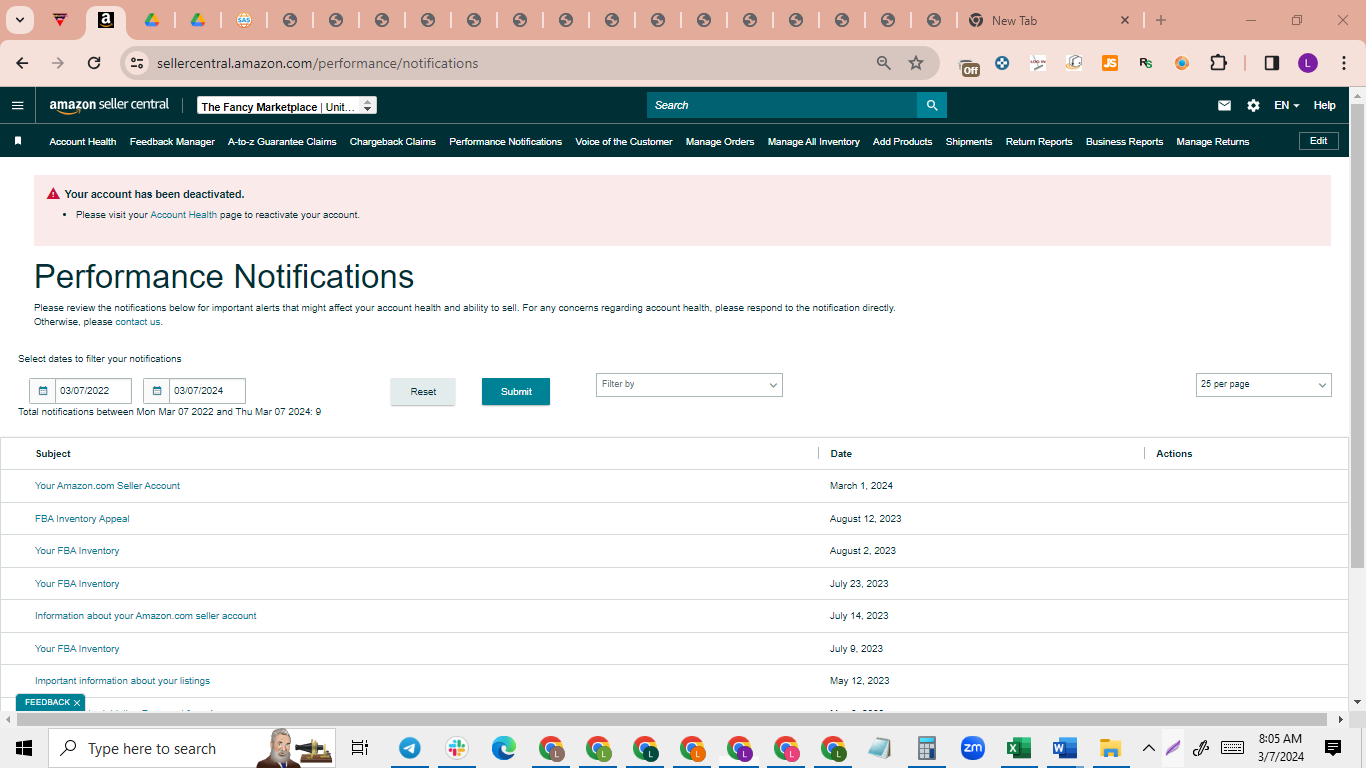1366x768 pixels.
Task: Open the Seller Central hamburger menu
Action: pyautogui.click(x=17, y=105)
